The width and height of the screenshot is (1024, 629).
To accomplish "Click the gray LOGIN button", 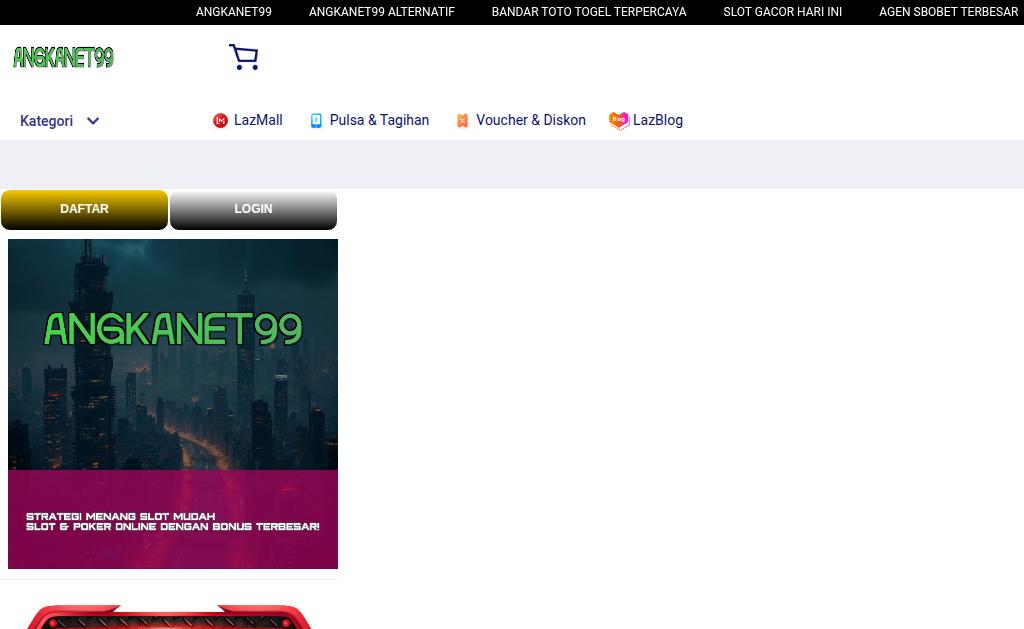I will pos(253,210).
